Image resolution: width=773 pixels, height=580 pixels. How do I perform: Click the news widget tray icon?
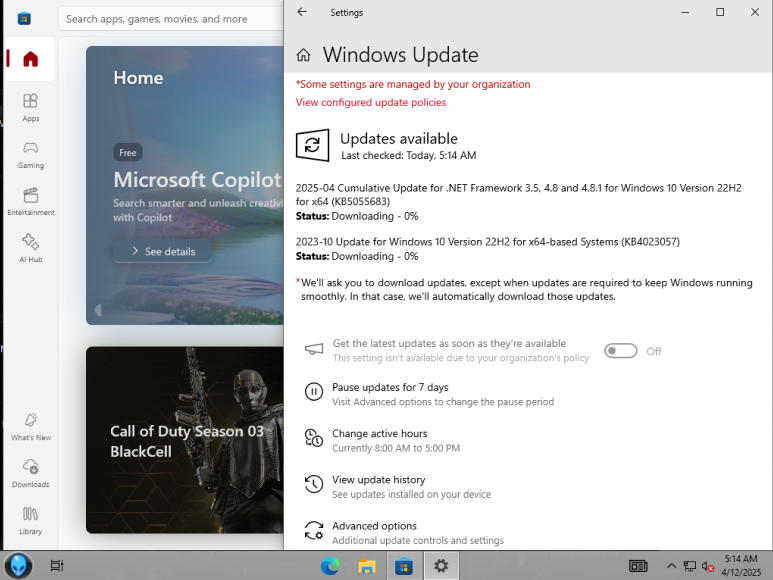tap(638, 566)
